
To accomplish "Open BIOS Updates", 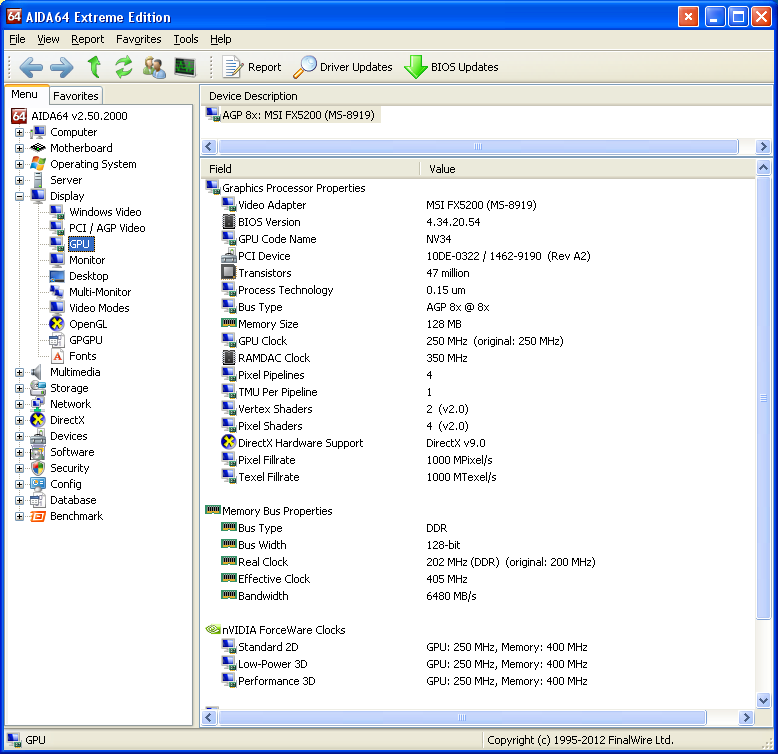I will point(452,67).
